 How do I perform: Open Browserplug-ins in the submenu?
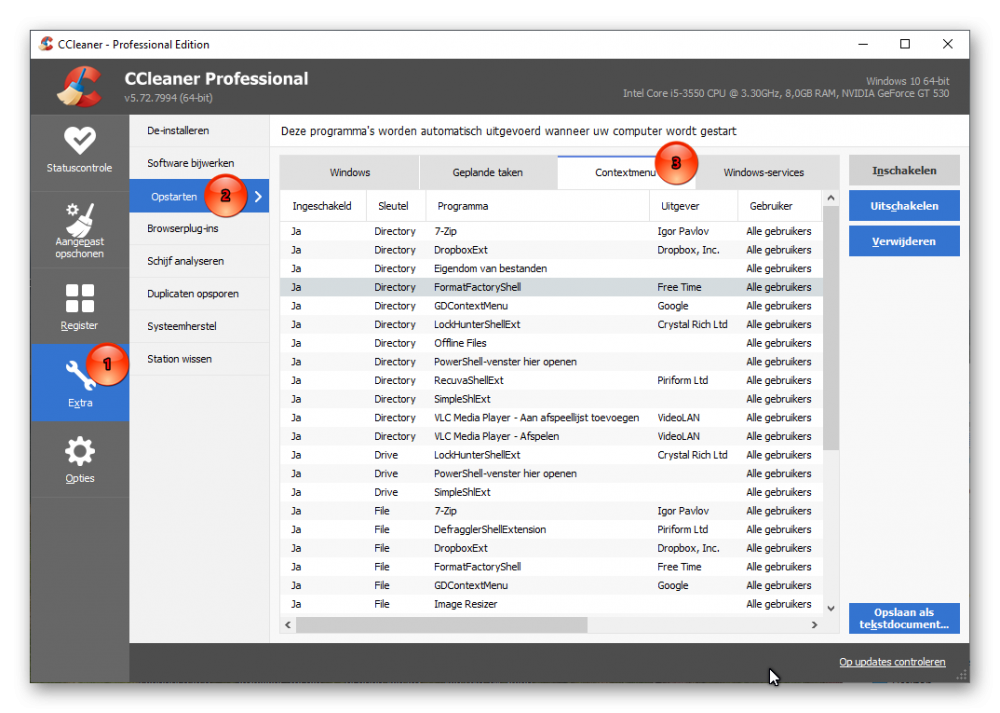[x=183, y=229]
